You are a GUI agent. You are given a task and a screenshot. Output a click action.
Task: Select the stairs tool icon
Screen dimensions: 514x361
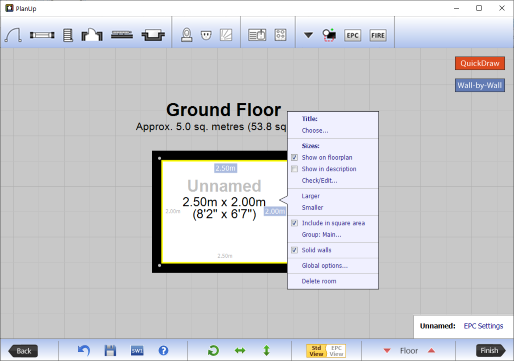click(x=68, y=35)
